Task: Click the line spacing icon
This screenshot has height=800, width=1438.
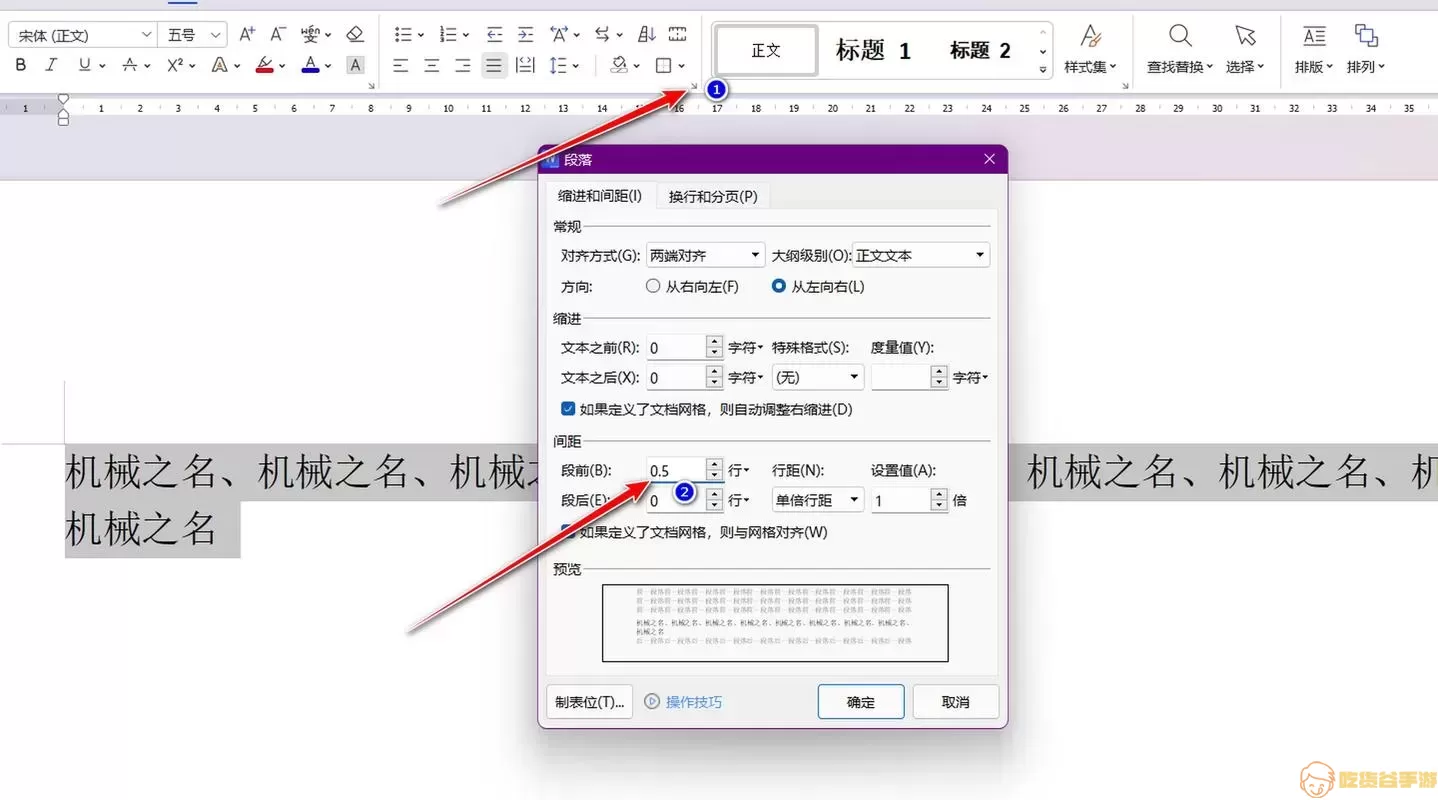Action: pyautogui.click(x=558, y=66)
